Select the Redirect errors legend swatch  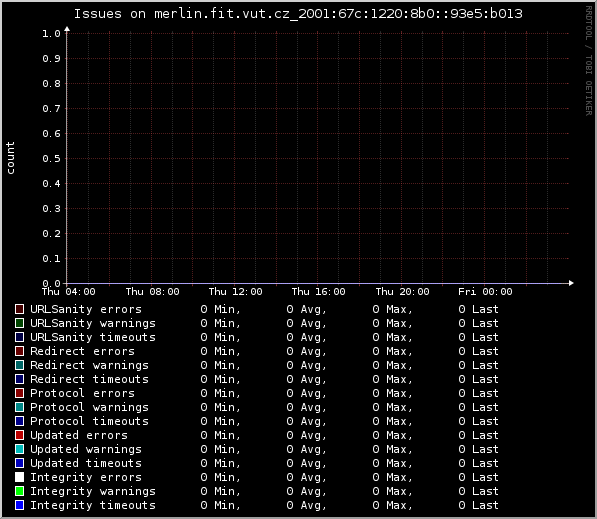point(19,351)
